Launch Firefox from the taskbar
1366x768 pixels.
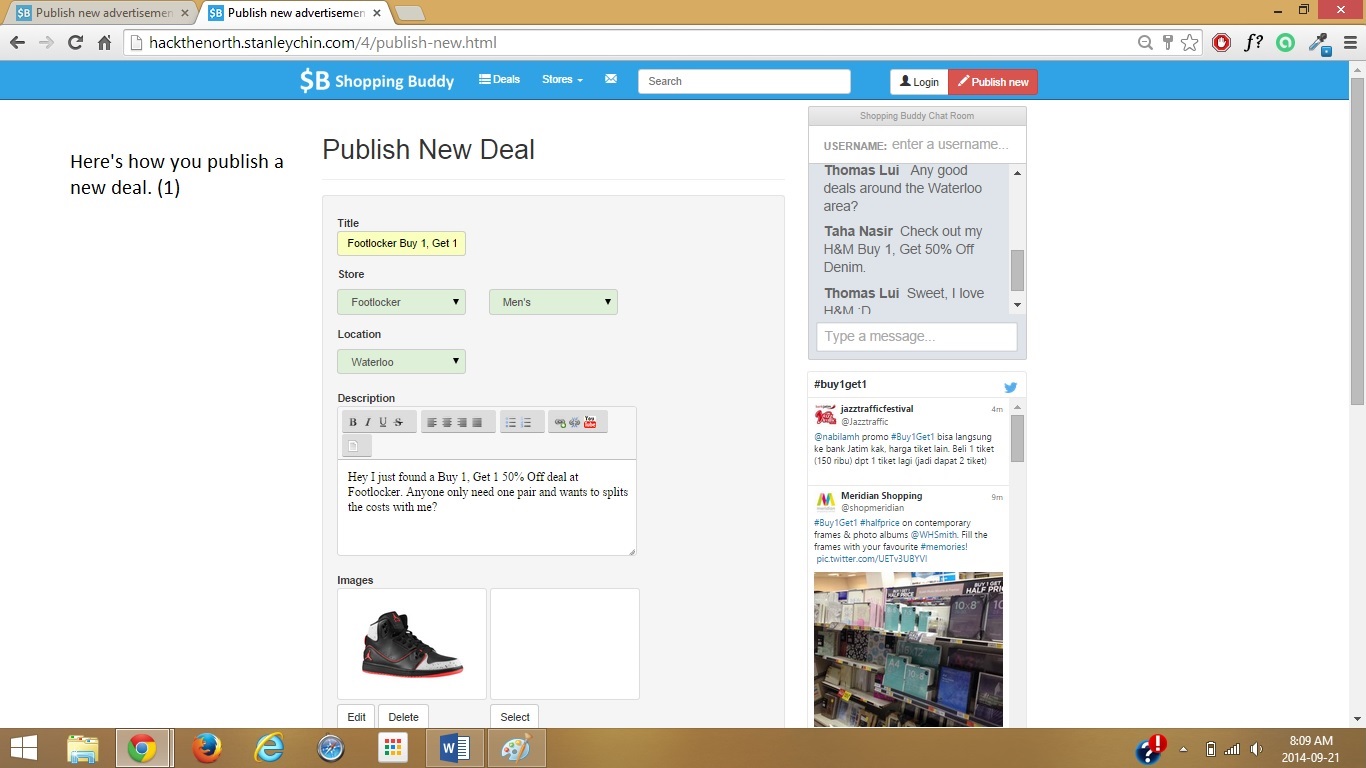coord(207,748)
